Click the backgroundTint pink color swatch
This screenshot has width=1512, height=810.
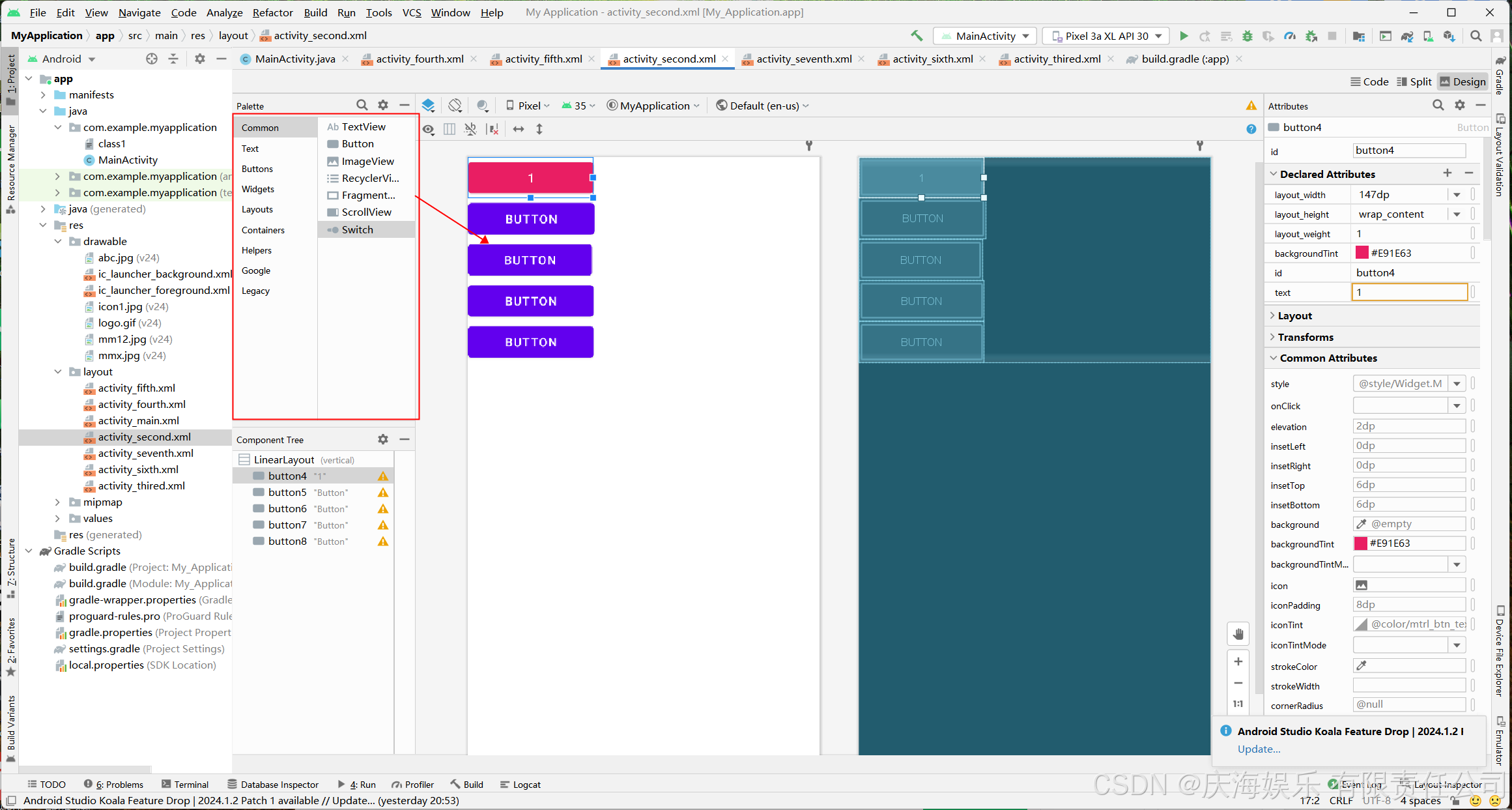(x=1362, y=253)
